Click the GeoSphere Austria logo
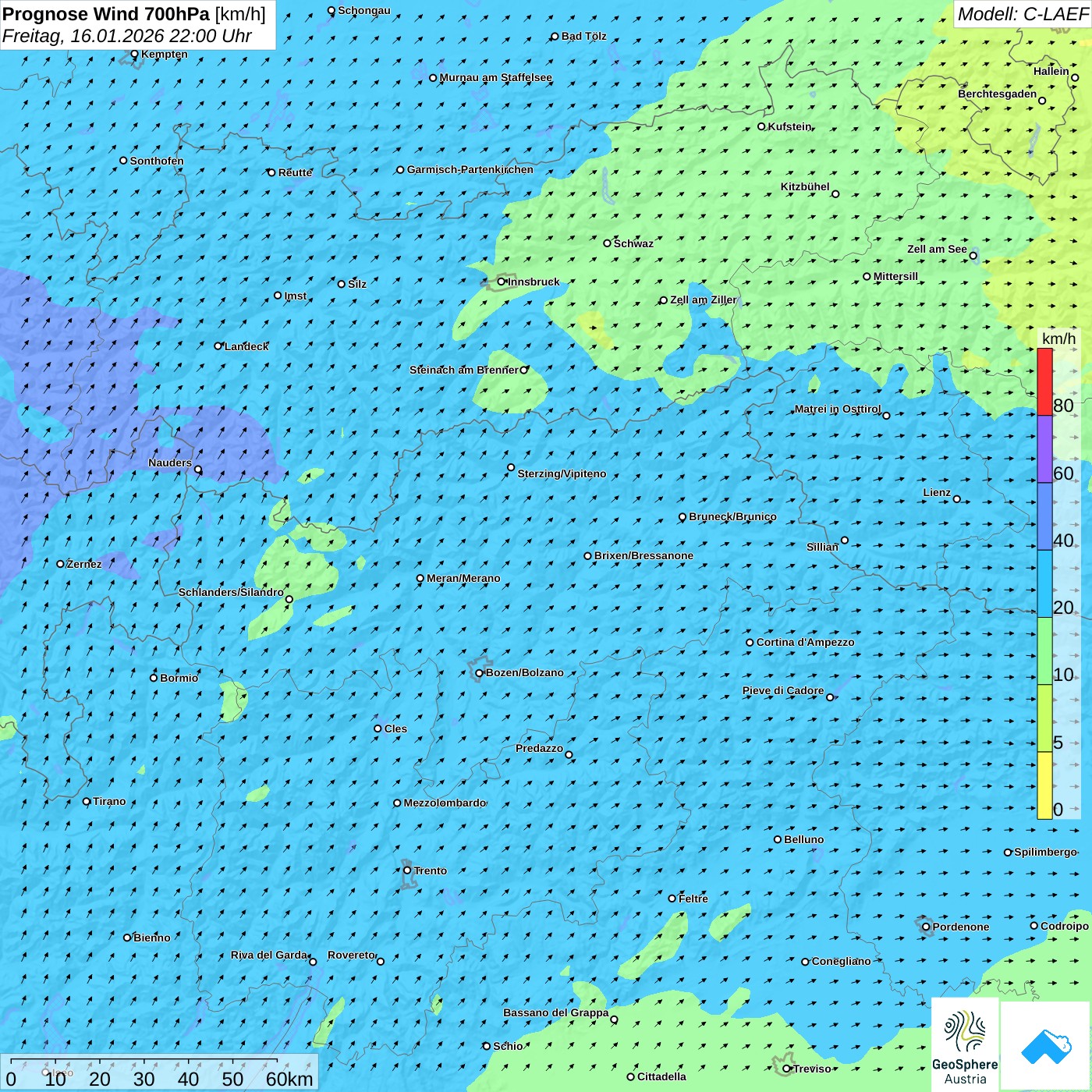 [965, 1047]
